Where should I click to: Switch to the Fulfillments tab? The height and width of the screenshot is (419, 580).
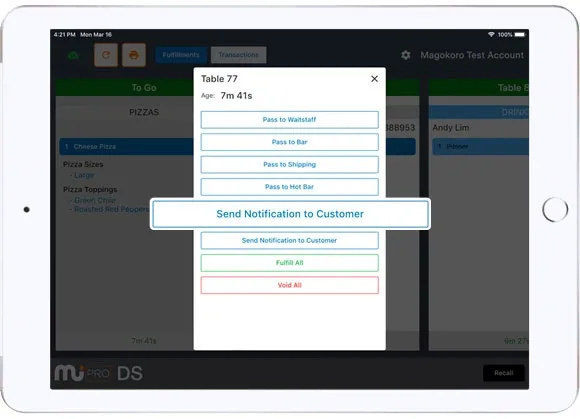pyautogui.click(x=181, y=55)
